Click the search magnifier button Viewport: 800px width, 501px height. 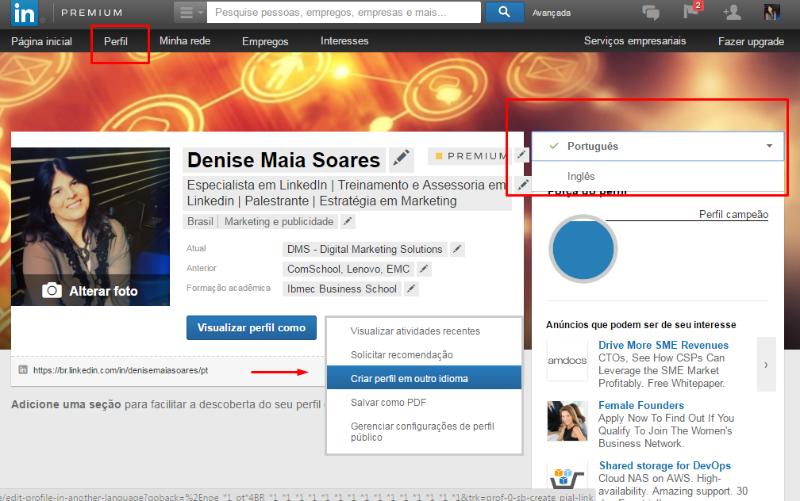click(504, 12)
